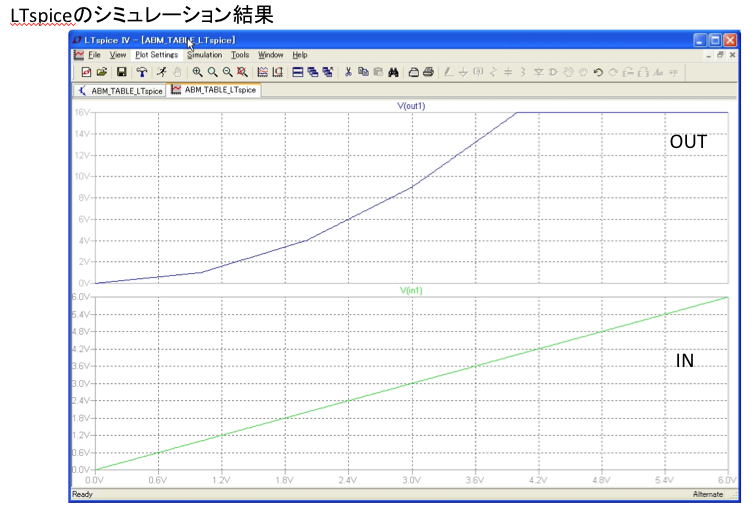Open the Simulation menu
The height and width of the screenshot is (509, 756).
click(x=204, y=55)
